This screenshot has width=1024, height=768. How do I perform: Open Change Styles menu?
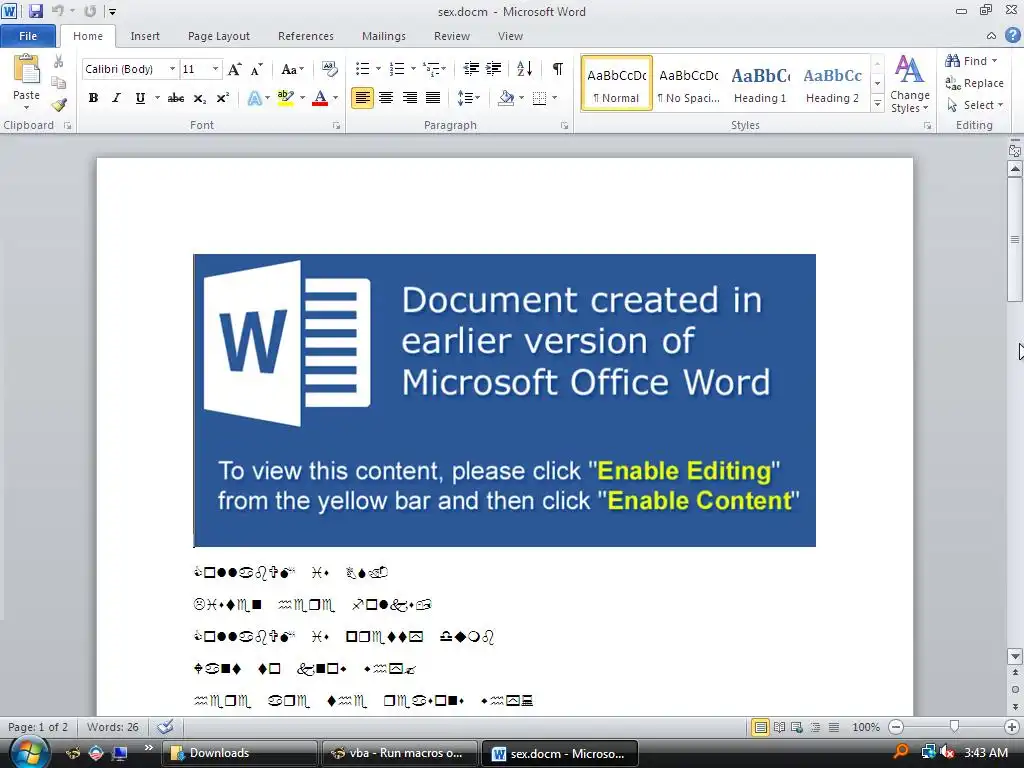[x=910, y=84]
